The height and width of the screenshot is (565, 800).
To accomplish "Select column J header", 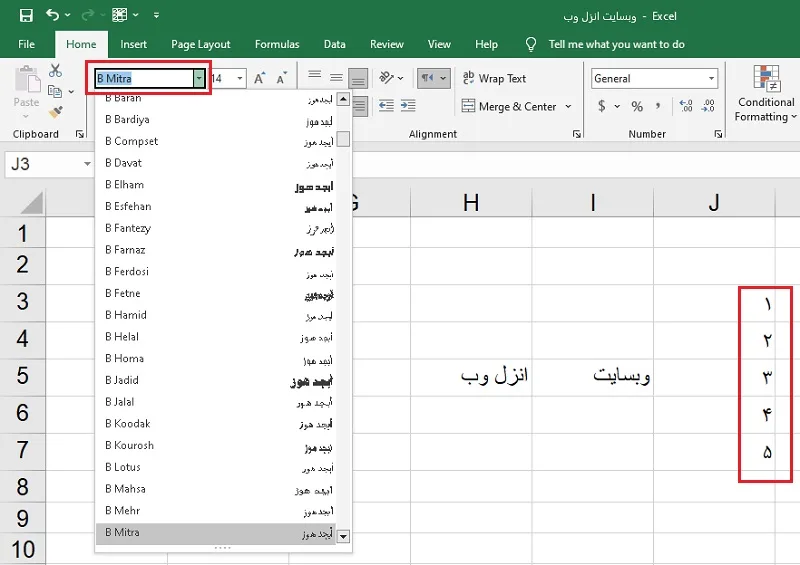I will 714,203.
